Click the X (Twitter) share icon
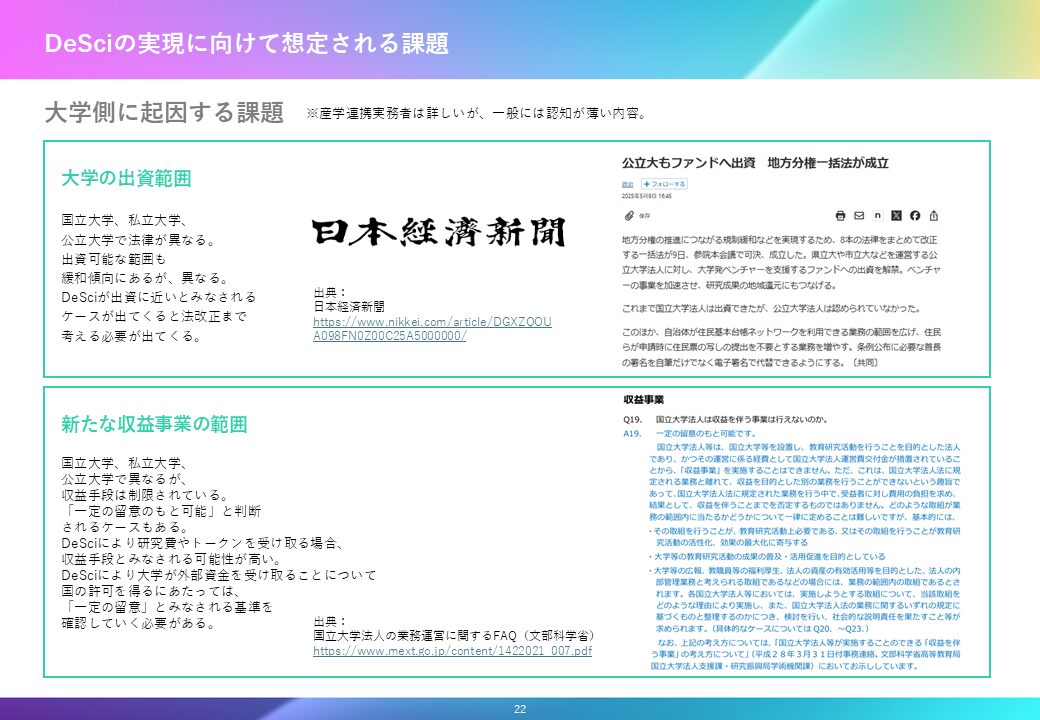 point(896,215)
